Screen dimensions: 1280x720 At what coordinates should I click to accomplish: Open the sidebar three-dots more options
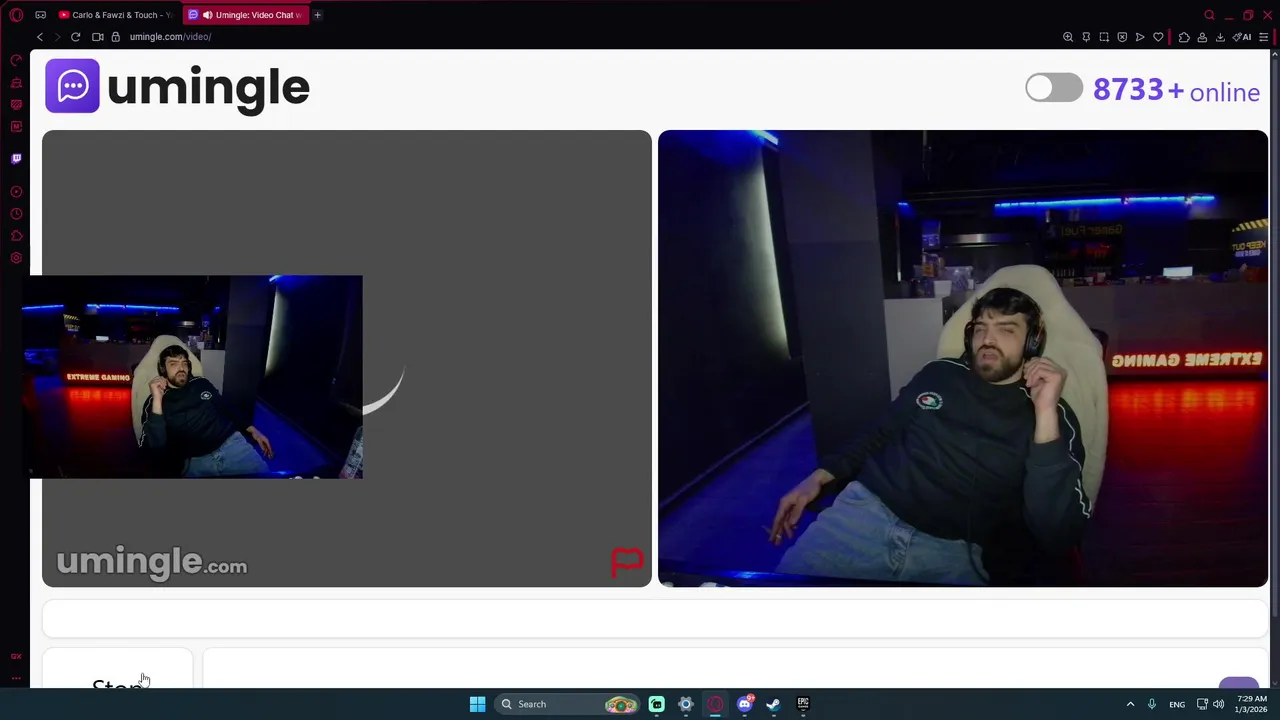tap(16, 679)
